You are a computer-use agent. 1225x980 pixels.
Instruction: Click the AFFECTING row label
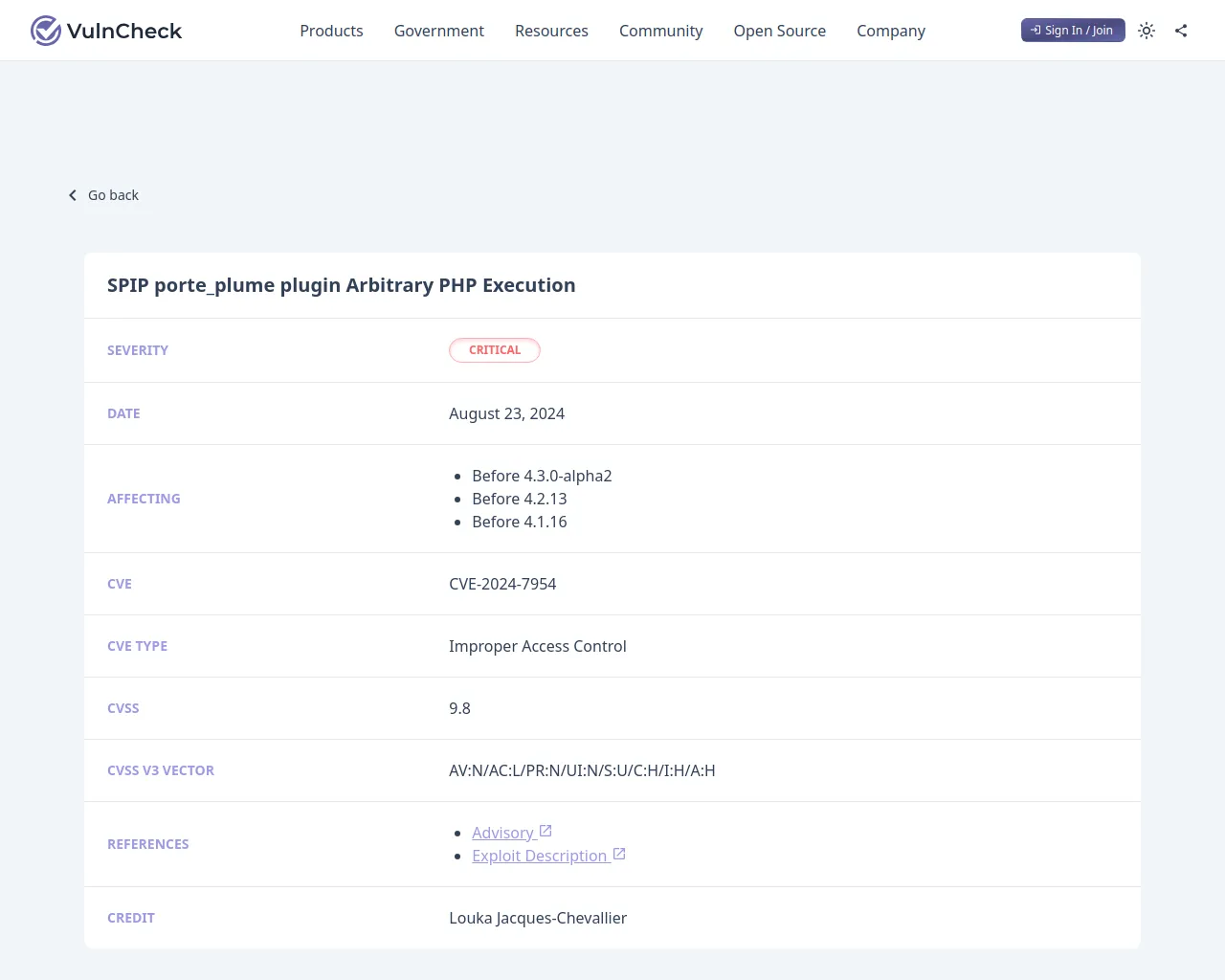click(x=144, y=499)
